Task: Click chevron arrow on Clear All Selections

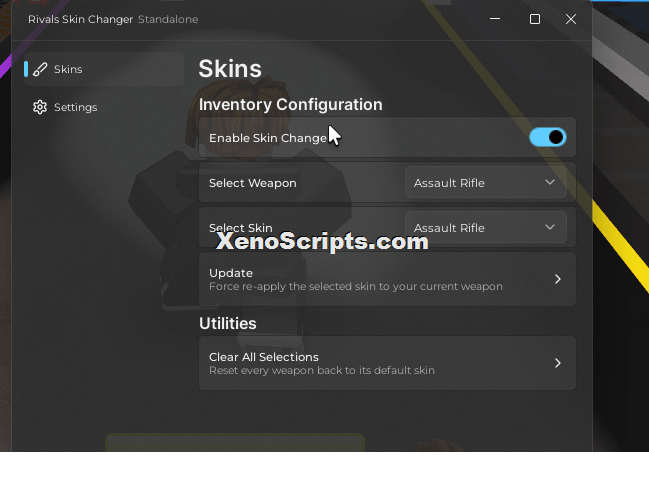Action: pos(558,363)
